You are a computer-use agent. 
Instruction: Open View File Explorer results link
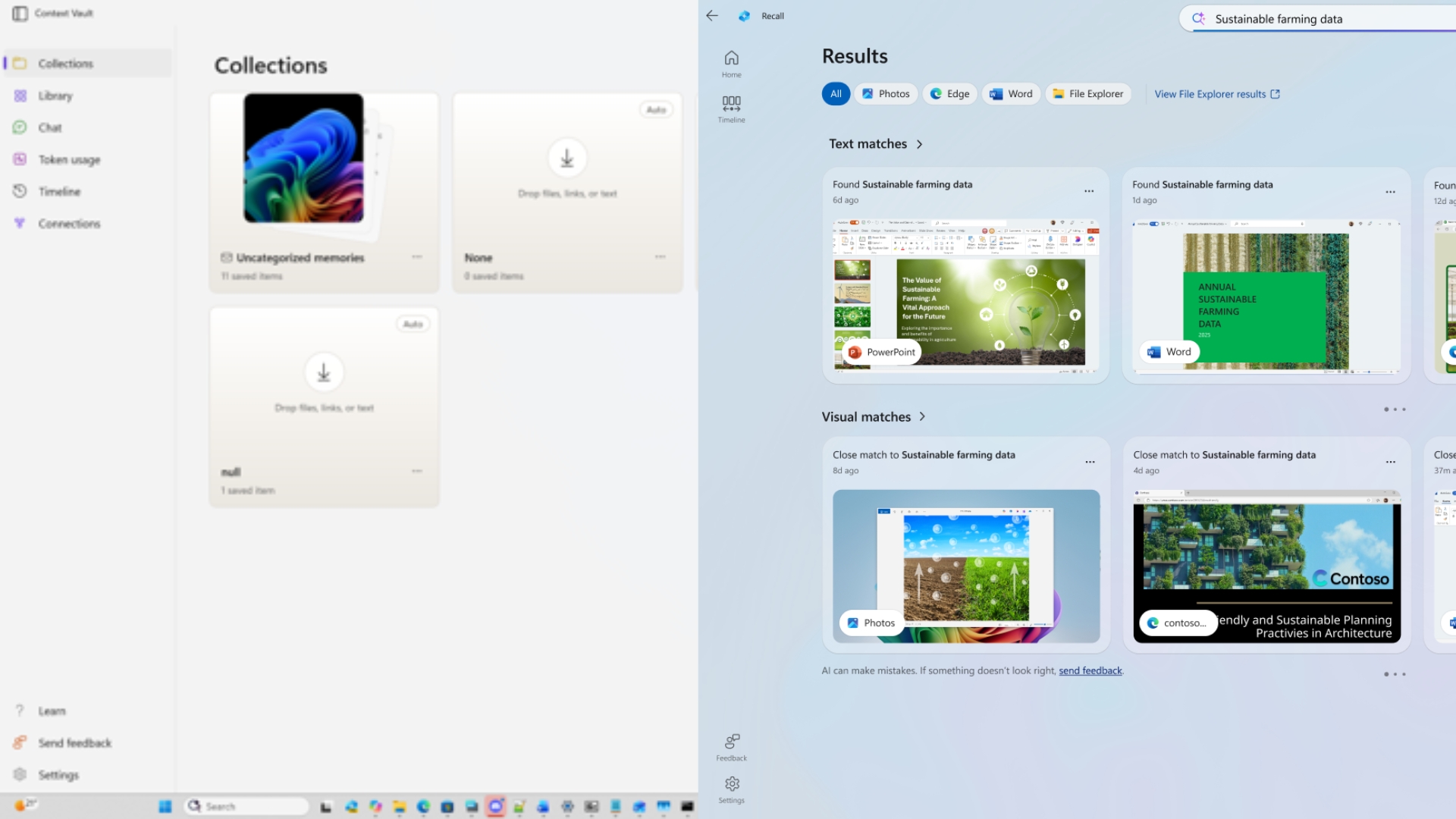point(1216,94)
